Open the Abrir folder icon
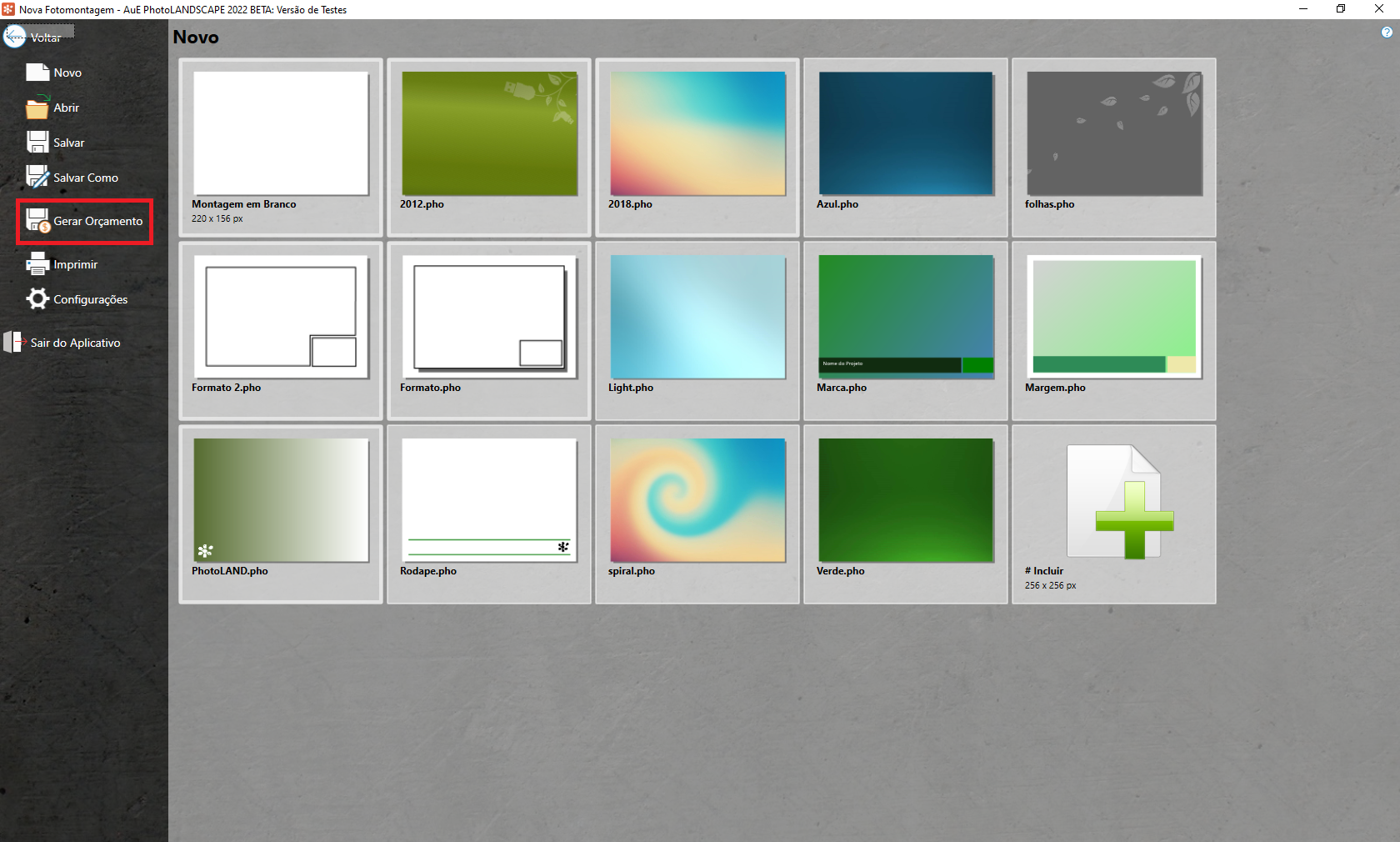The height and width of the screenshot is (842, 1400). coord(37,108)
